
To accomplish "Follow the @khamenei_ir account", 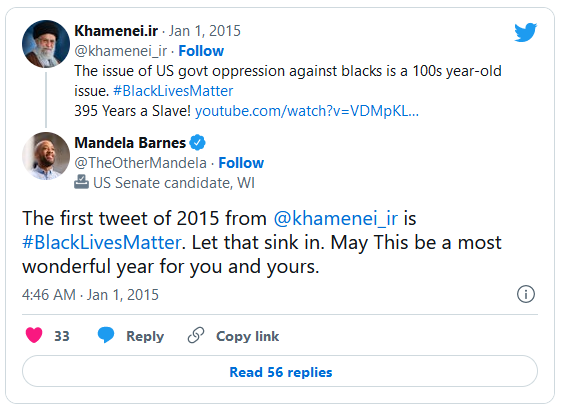I will tap(201, 51).
